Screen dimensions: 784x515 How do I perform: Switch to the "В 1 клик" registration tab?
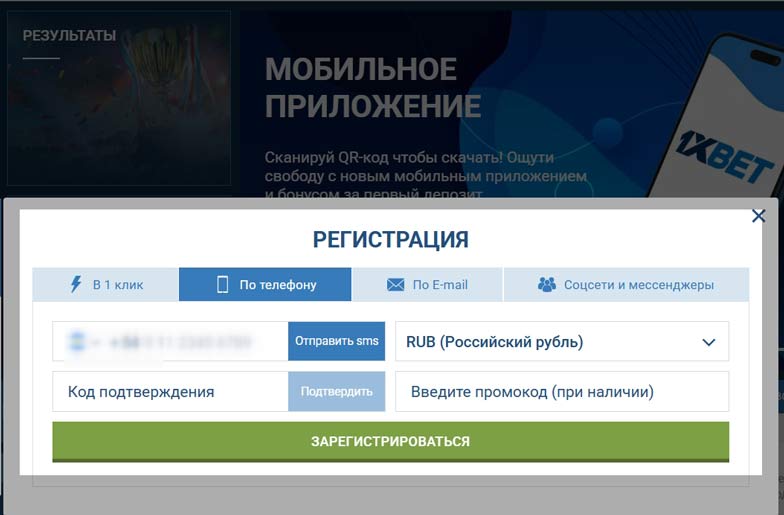pyautogui.click(x=106, y=284)
